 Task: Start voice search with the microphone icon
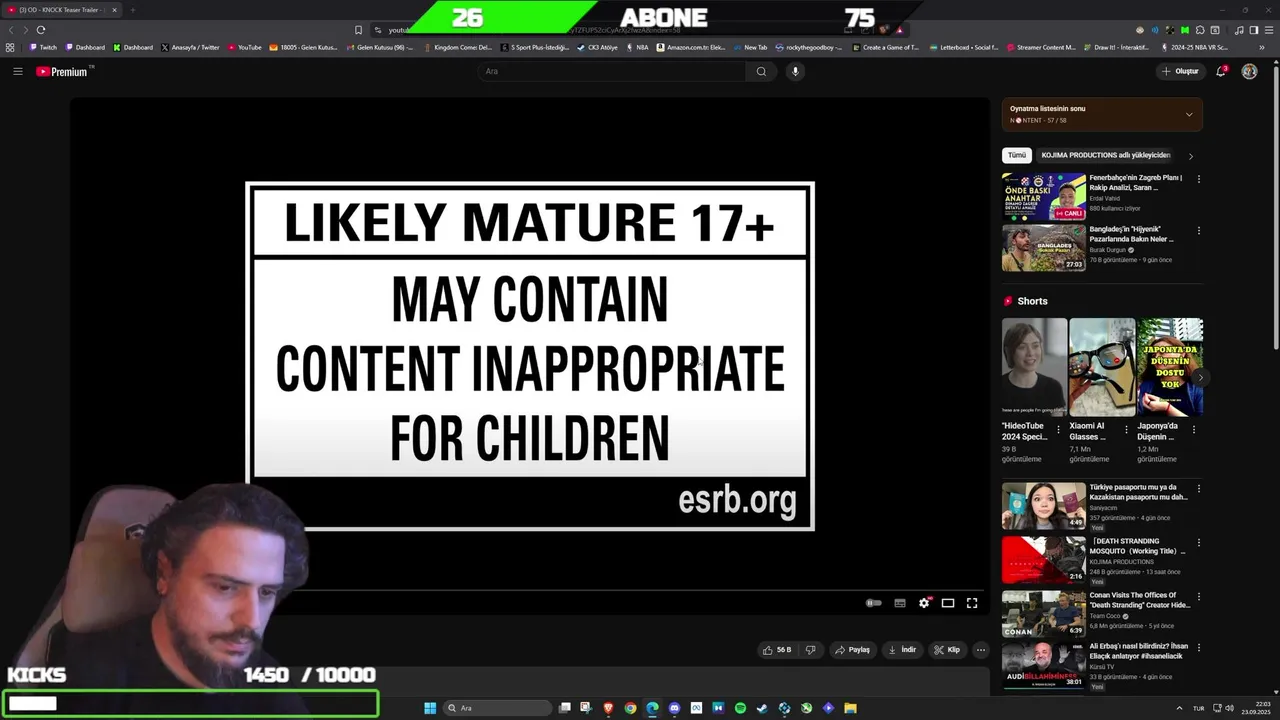pos(796,71)
